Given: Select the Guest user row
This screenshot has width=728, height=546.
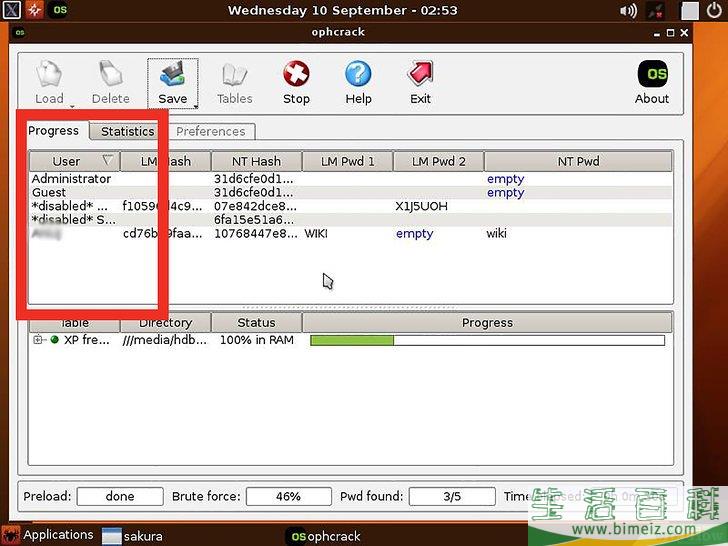Looking at the screenshot, I should [351, 192].
